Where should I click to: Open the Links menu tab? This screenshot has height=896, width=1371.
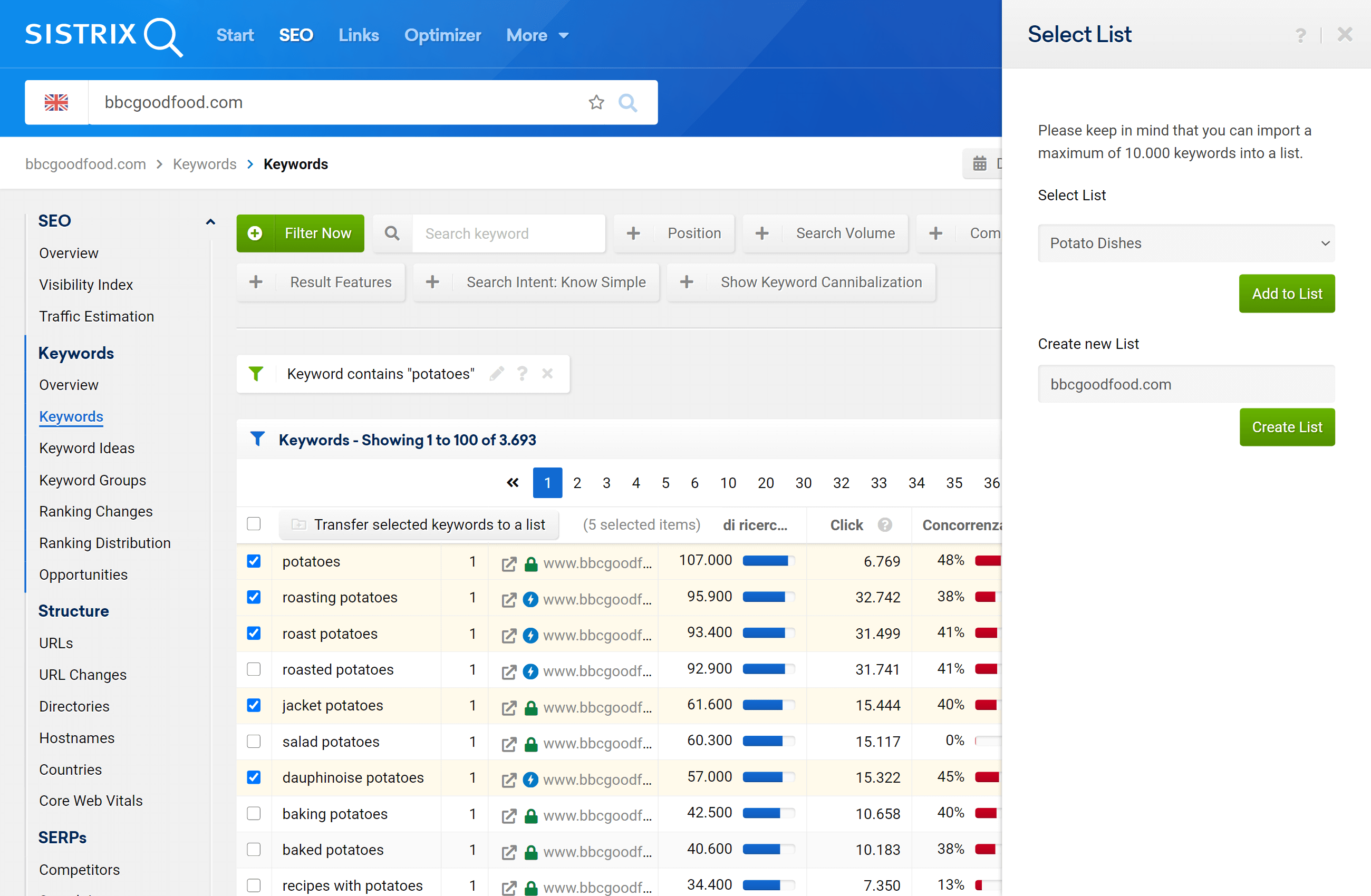click(358, 36)
